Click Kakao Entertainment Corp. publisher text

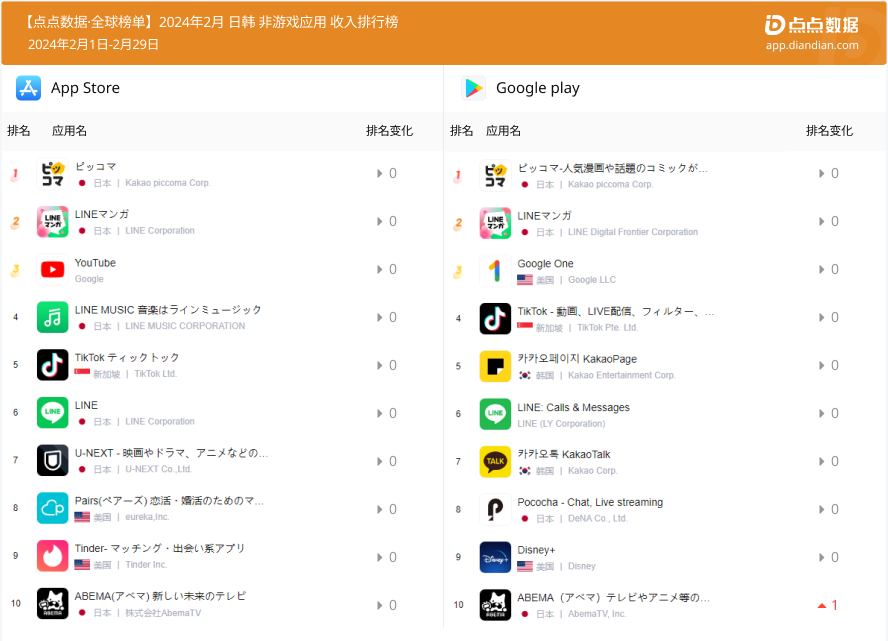(x=622, y=375)
